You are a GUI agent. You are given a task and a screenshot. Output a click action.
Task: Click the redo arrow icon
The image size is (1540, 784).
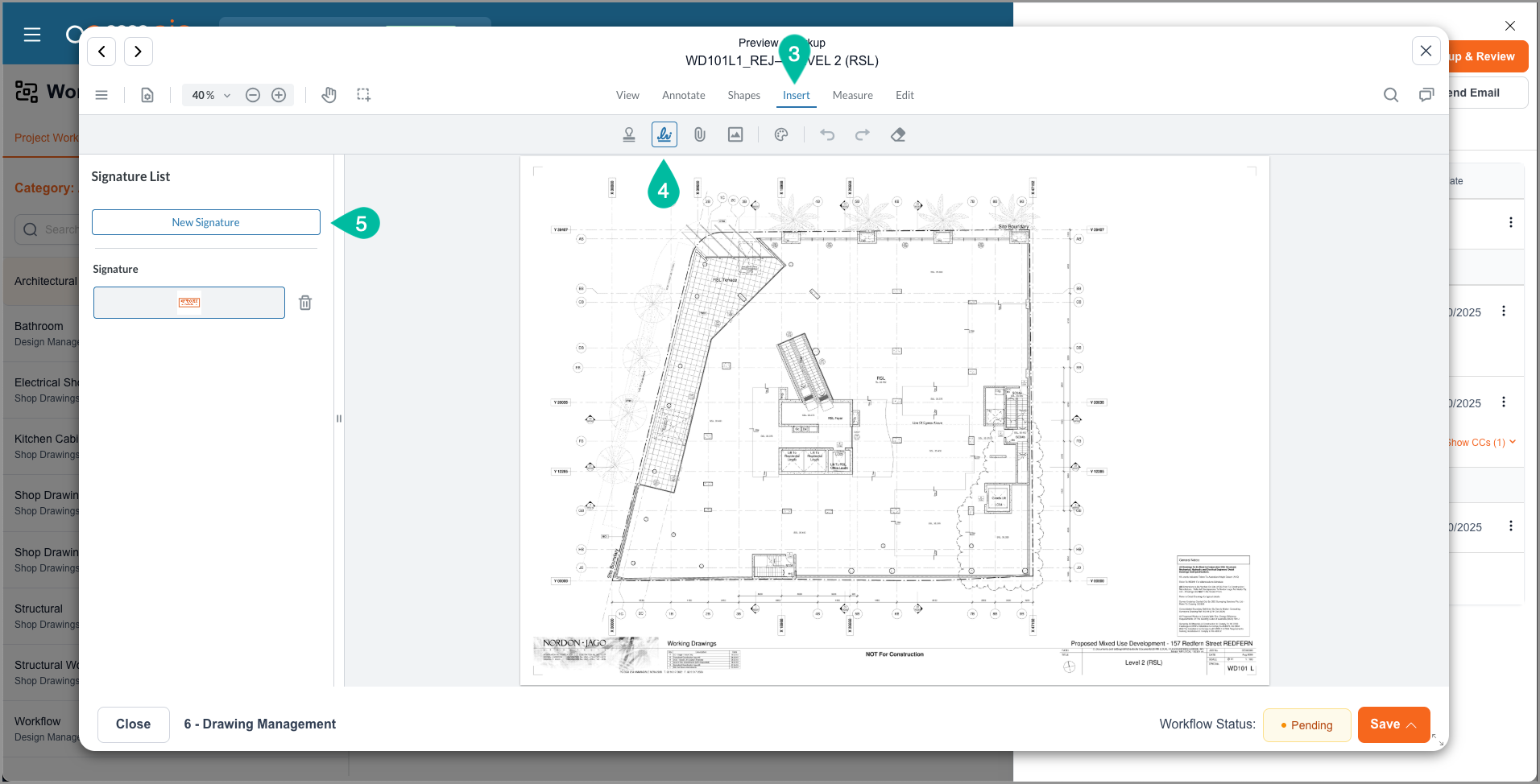(x=863, y=135)
